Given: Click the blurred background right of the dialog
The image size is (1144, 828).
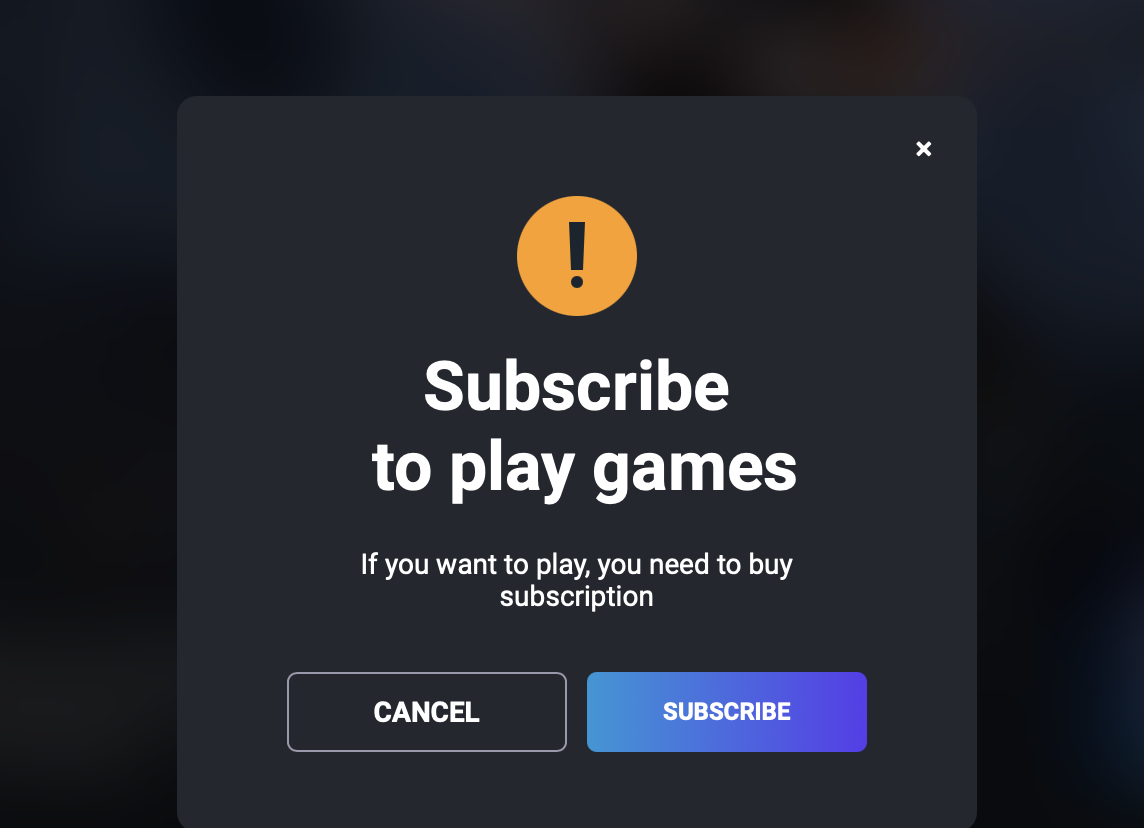Looking at the screenshot, I should click(1060, 438).
